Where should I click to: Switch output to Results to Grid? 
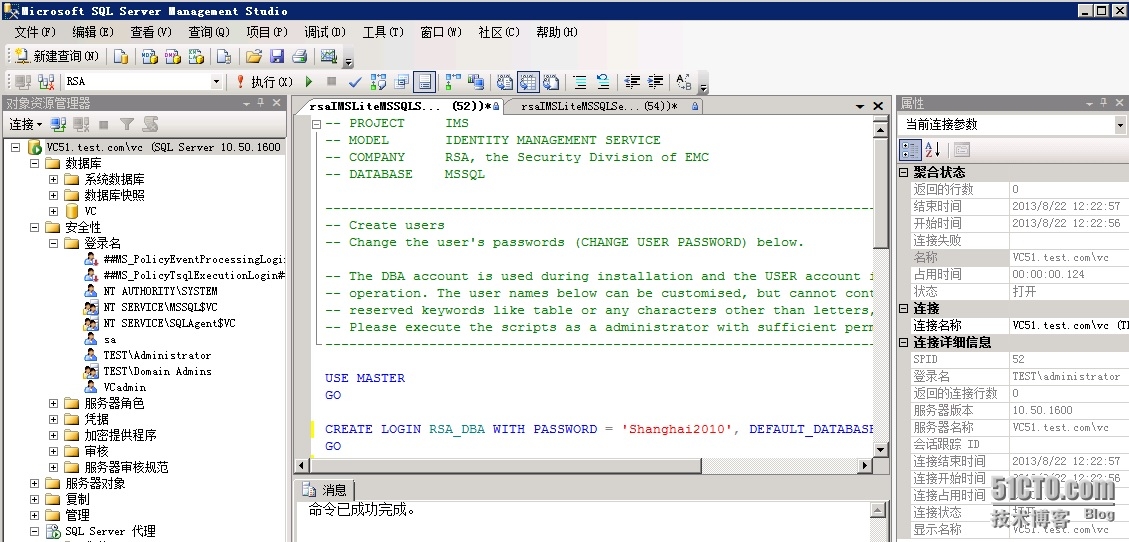(528, 82)
